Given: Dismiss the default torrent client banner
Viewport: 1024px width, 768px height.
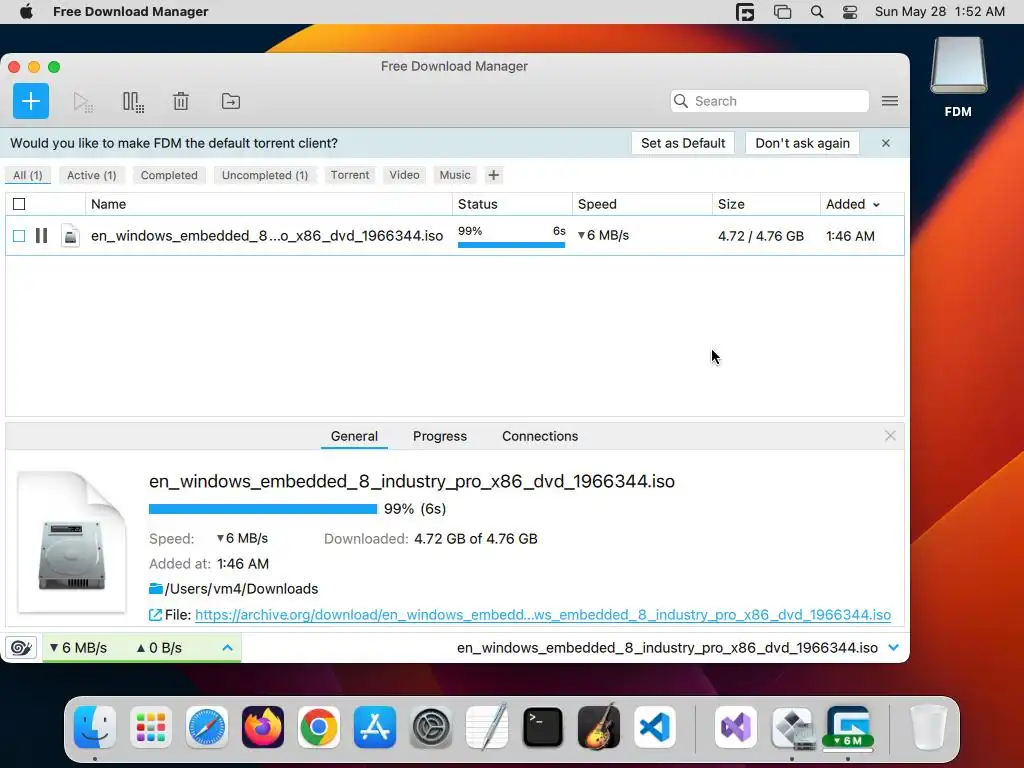Looking at the screenshot, I should tap(886, 143).
